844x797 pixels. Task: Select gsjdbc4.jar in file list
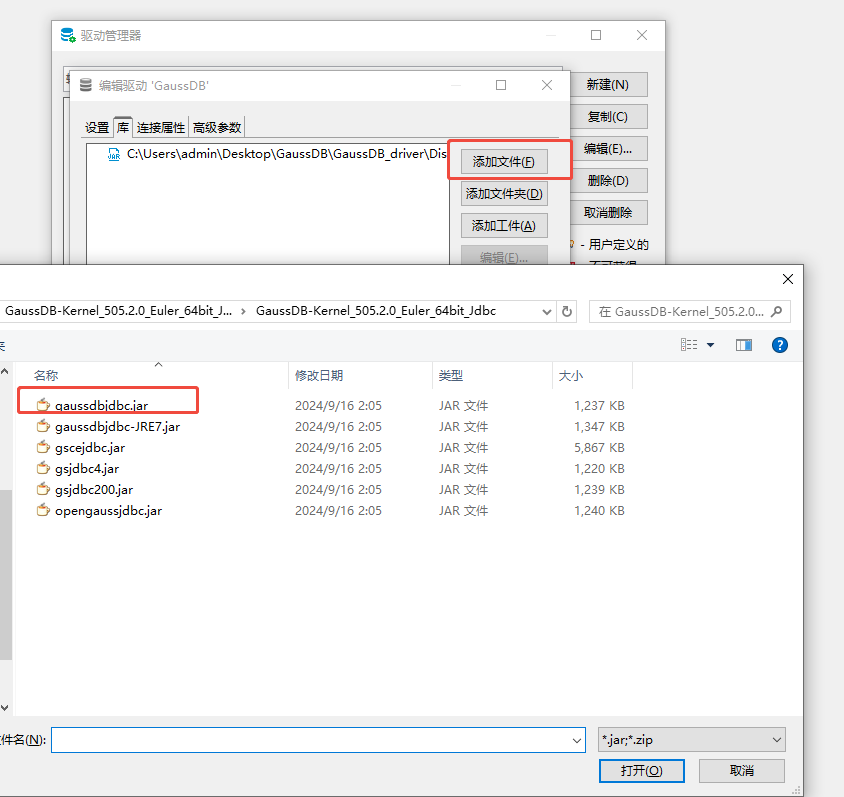(x=86, y=468)
